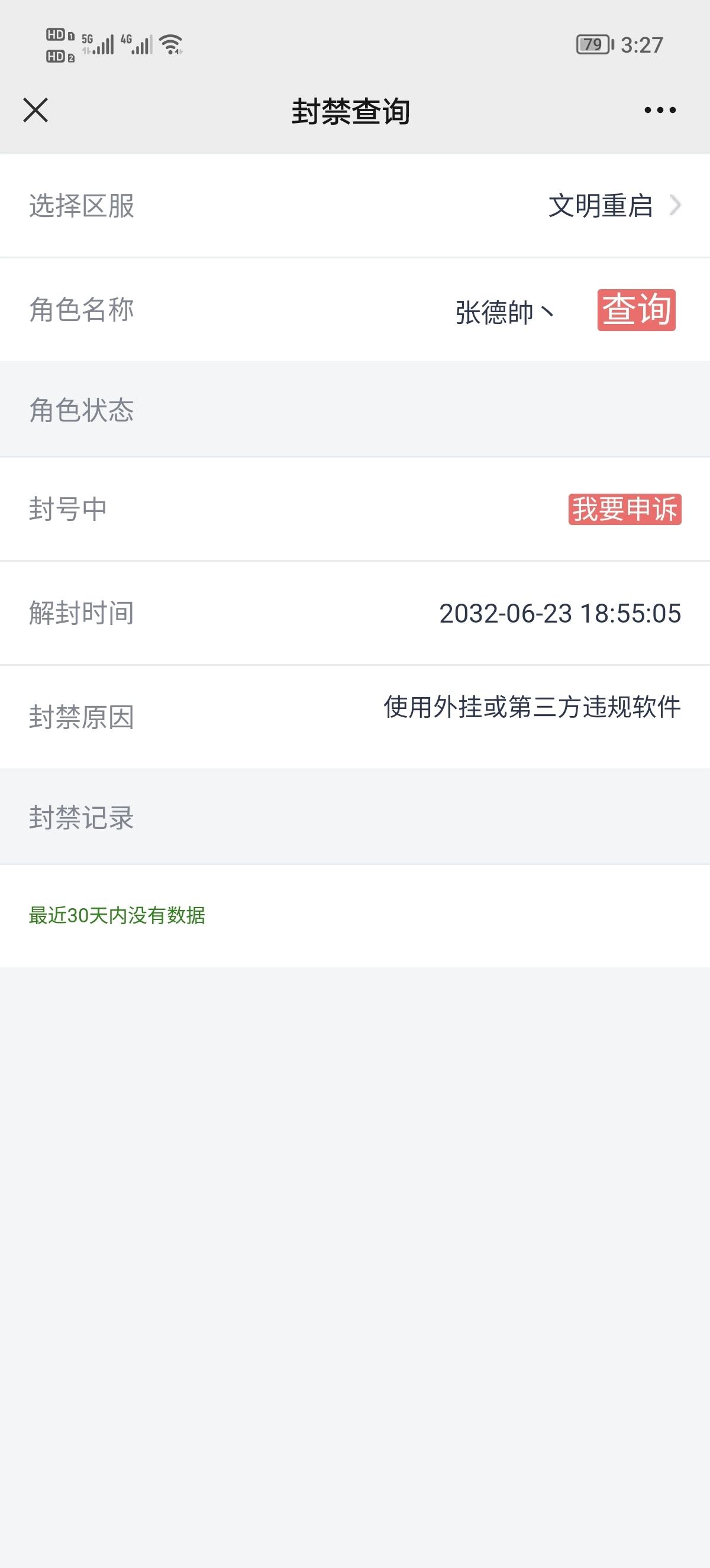Tap the 封号中 status label
This screenshot has height=1568, width=710.
[68, 509]
